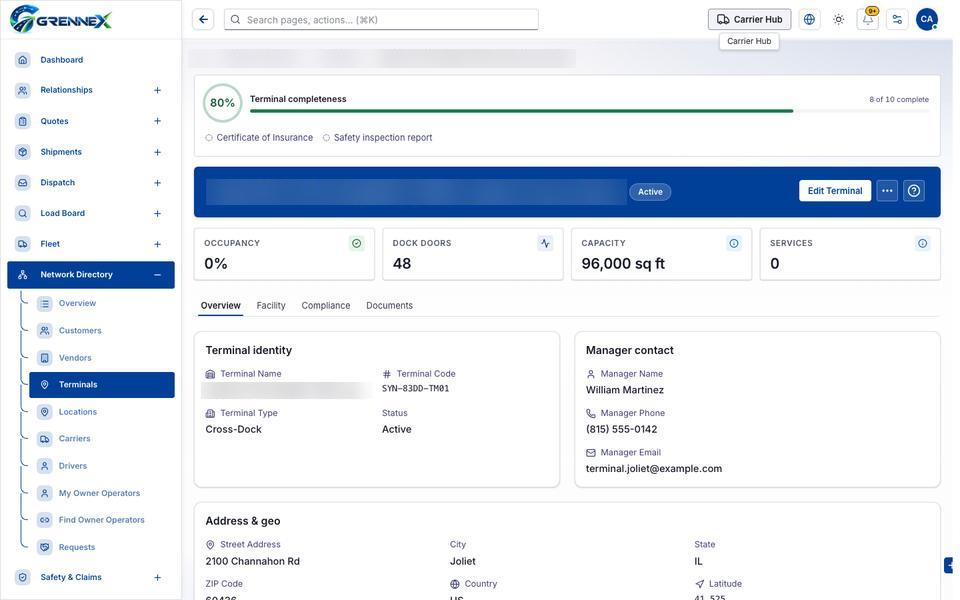The width and height of the screenshot is (960, 600).
Task: Expand the Relationships menu
Action: click(157, 90)
